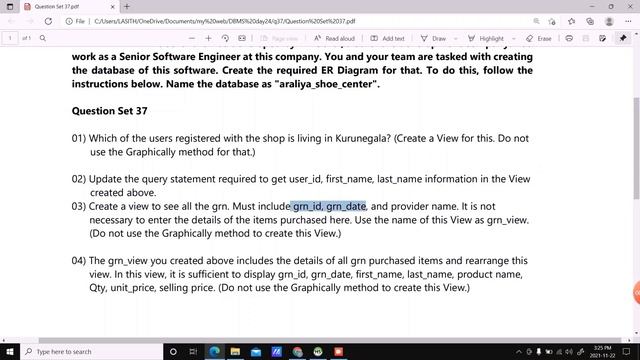
Task: Fit PDF page to width
Action: click(x=242, y=38)
